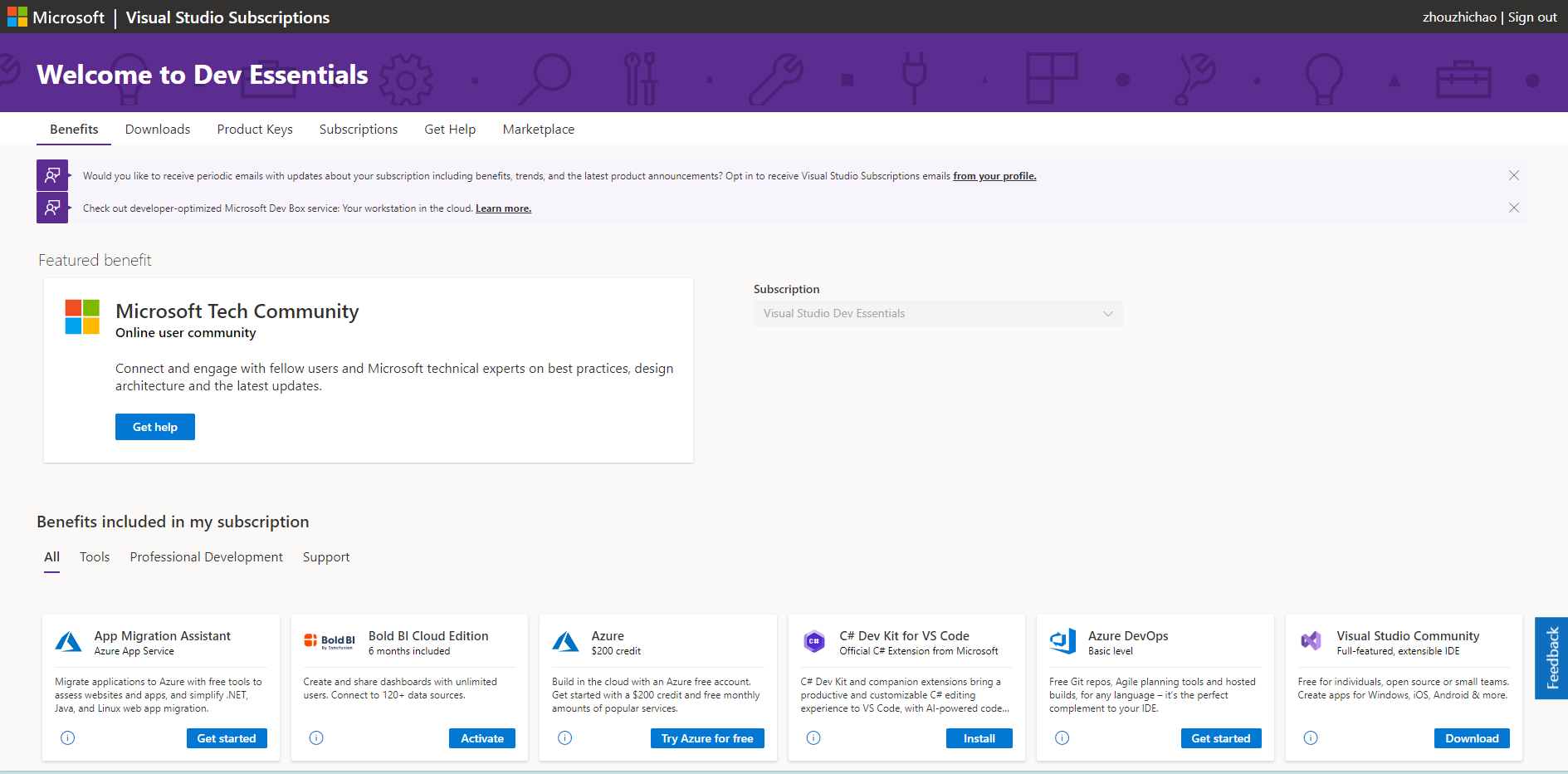The height and width of the screenshot is (774, 1568).
Task: Click the 'Visual Studio Community' title
Action: [1408, 636]
